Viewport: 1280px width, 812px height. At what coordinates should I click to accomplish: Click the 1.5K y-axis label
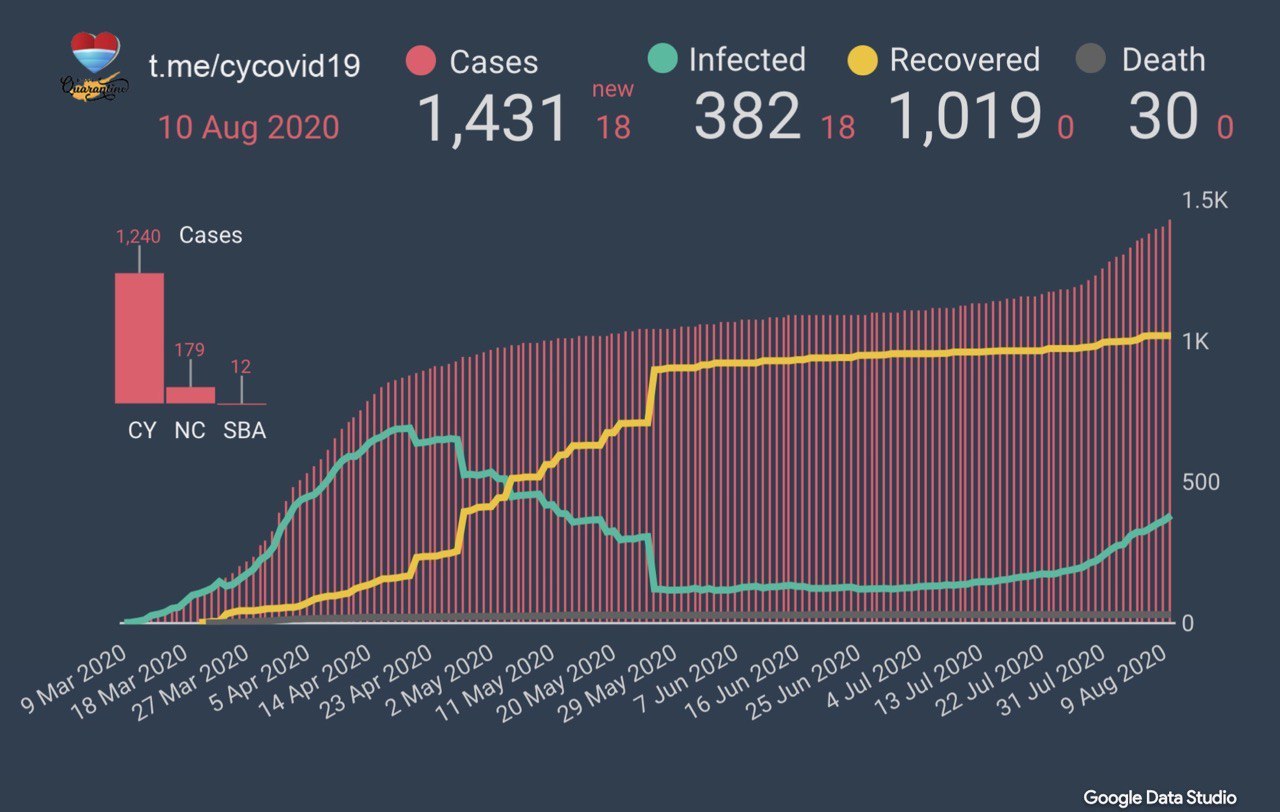[1204, 200]
